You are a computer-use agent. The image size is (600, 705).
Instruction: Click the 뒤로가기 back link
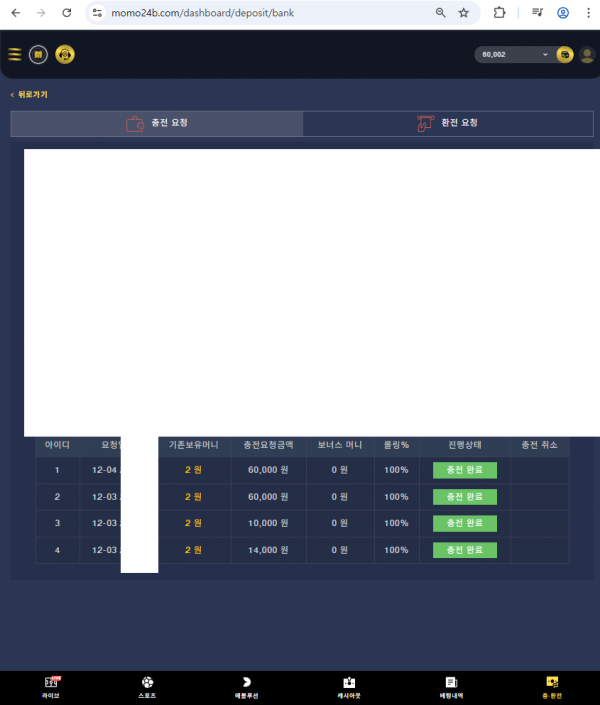pyautogui.click(x=30, y=95)
